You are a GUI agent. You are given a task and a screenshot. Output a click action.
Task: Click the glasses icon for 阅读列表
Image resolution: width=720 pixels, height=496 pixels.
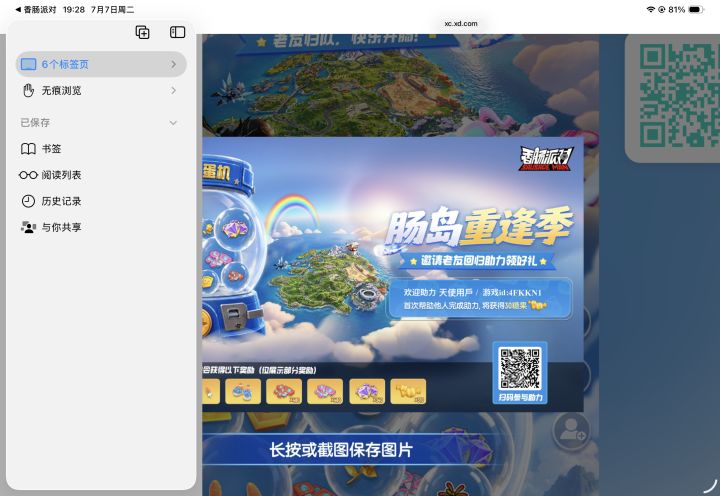(28, 175)
